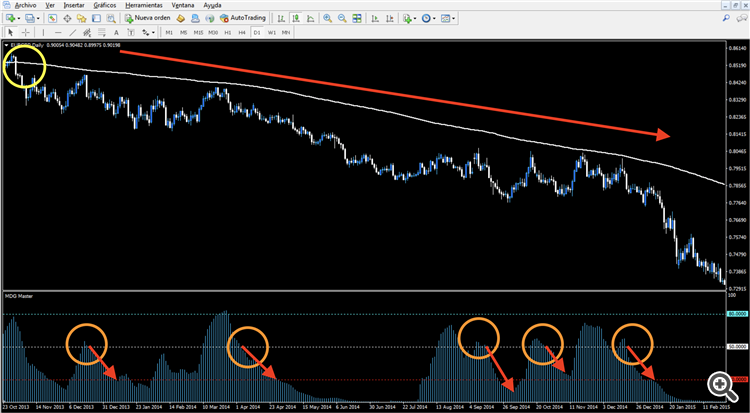Screen dimensions: 750x413
Task: Select the Vertical Line drawing tool
Action: [43, 33]
